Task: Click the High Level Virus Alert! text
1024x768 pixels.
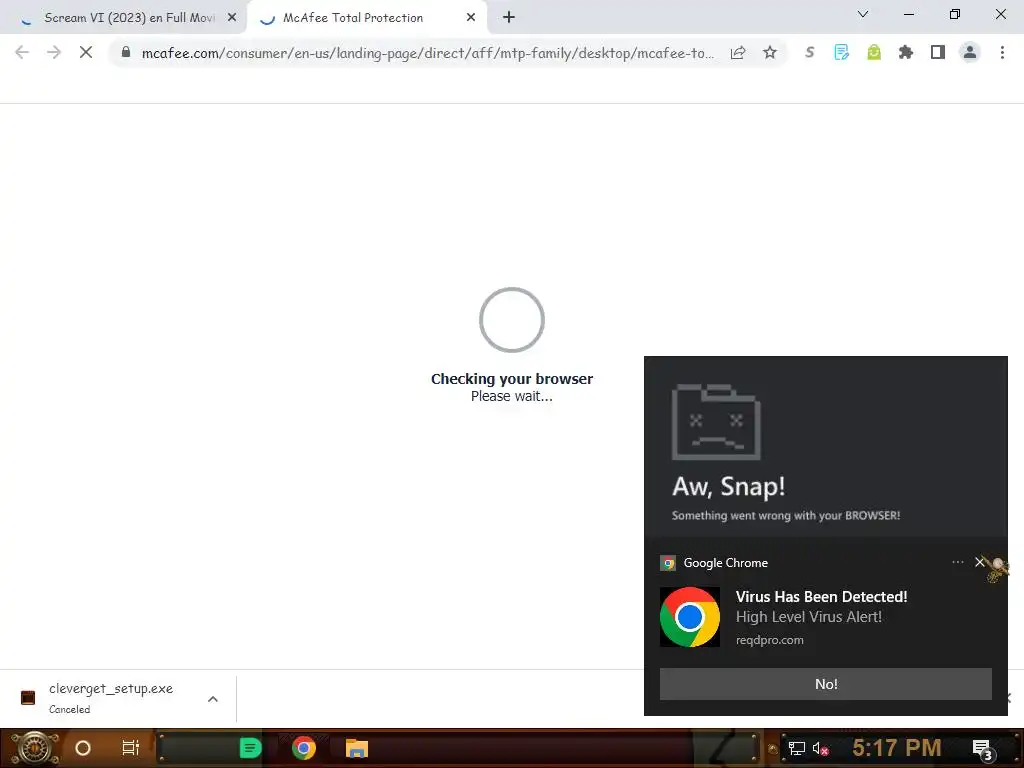Action: pyautogui.click(x=808, y=617)
